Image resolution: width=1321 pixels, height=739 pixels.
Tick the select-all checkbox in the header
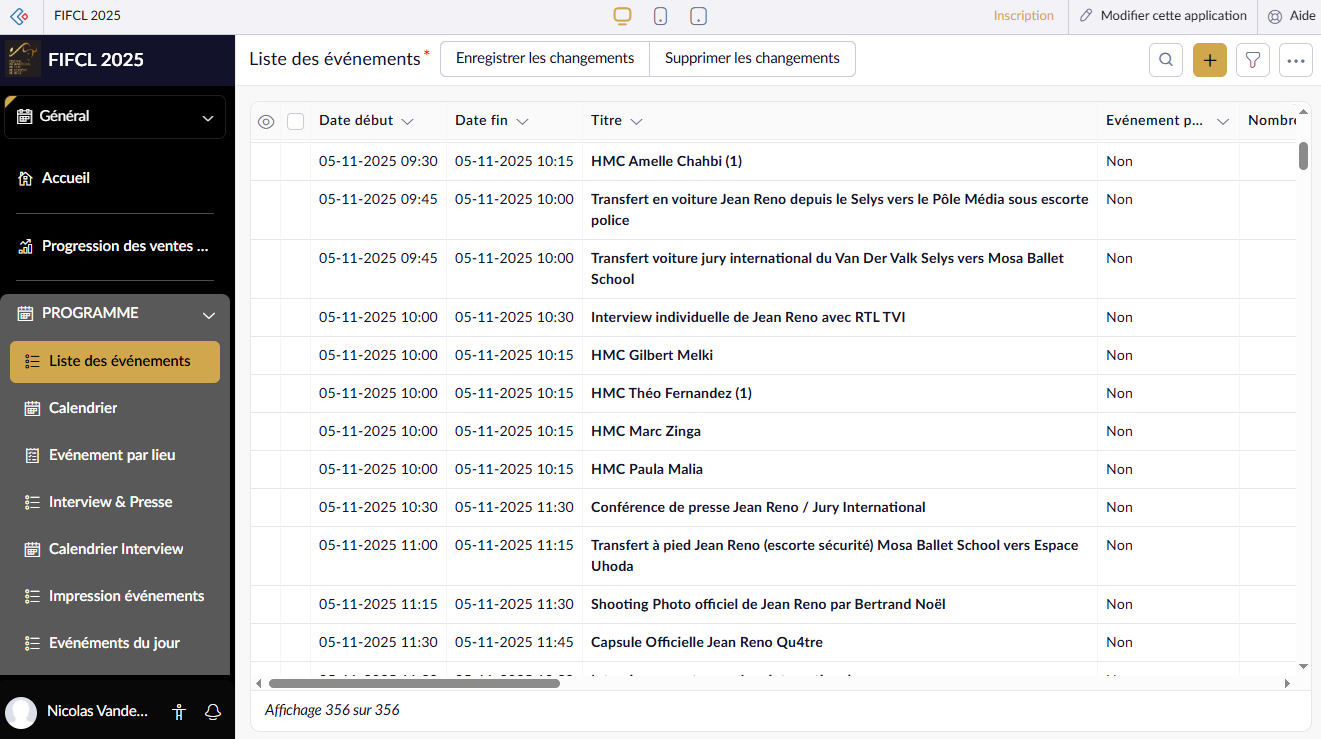[x=295, y=121]
